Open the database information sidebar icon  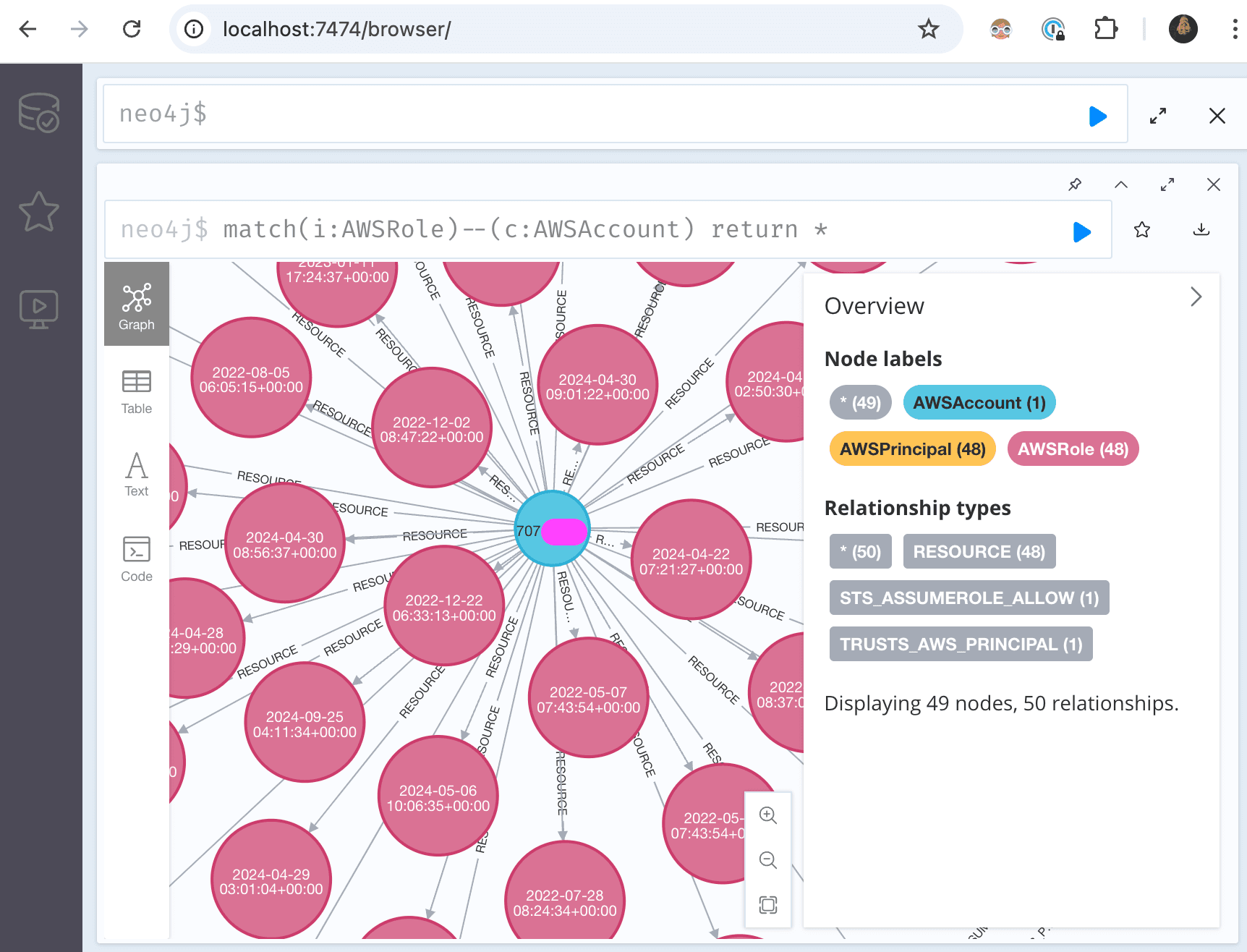(x=39, y=112)
